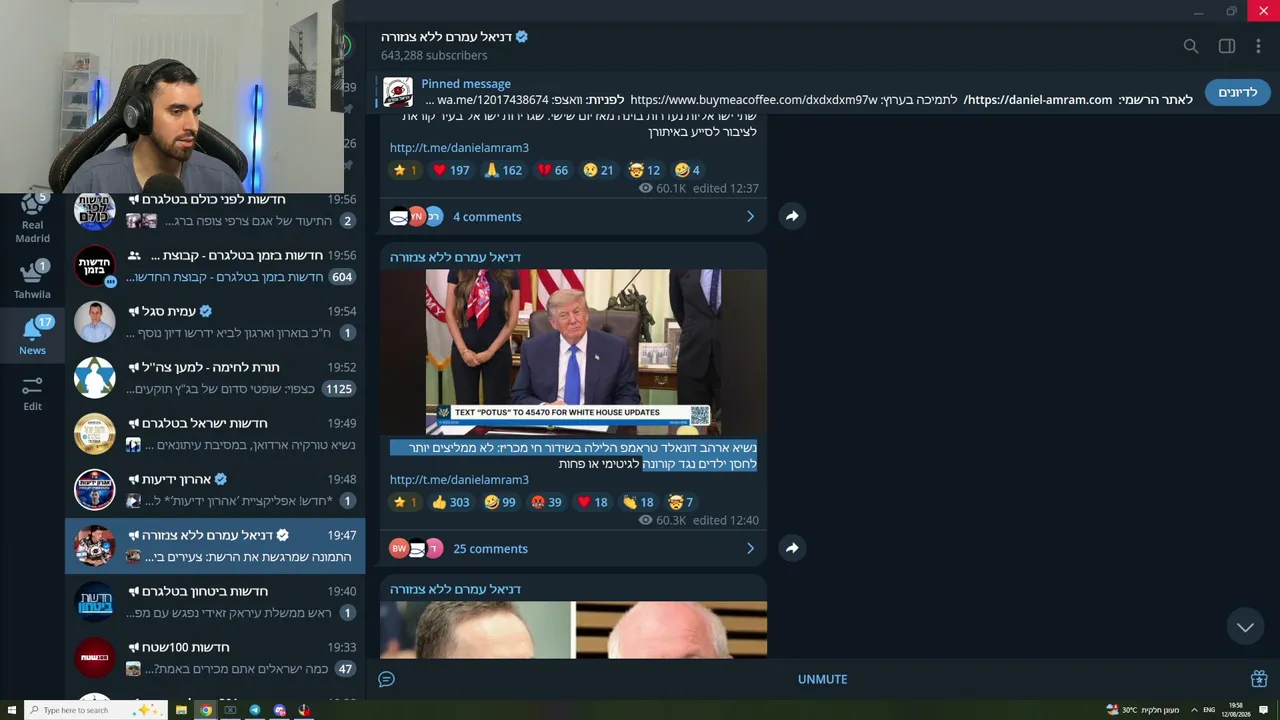Click the 604 unread badge
This screenshot has height=720, width=1280.
point(342,277)
